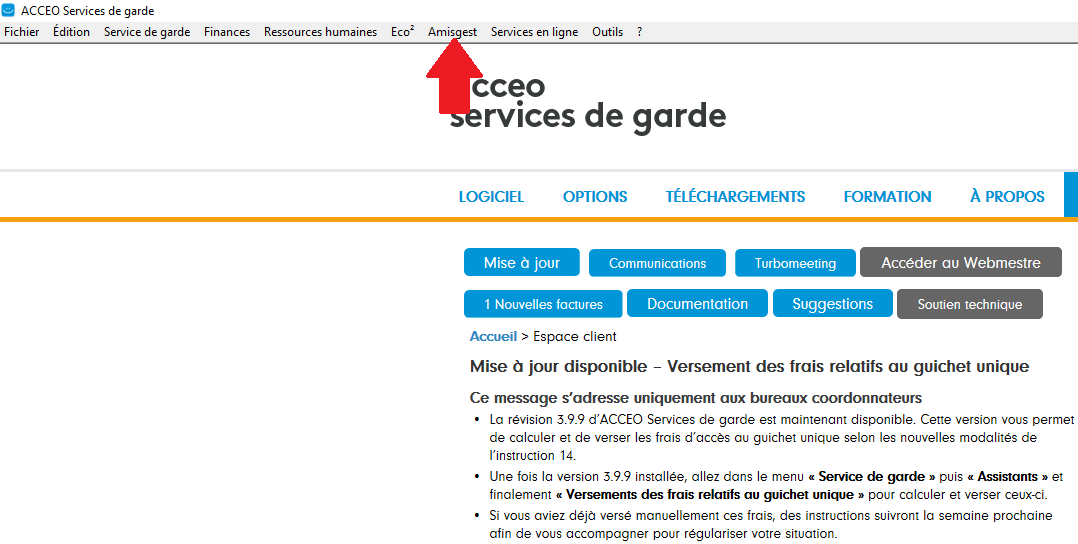Open the Outils menu
This screenshot has height=544, width=1078.
click(x=607, y=32)
